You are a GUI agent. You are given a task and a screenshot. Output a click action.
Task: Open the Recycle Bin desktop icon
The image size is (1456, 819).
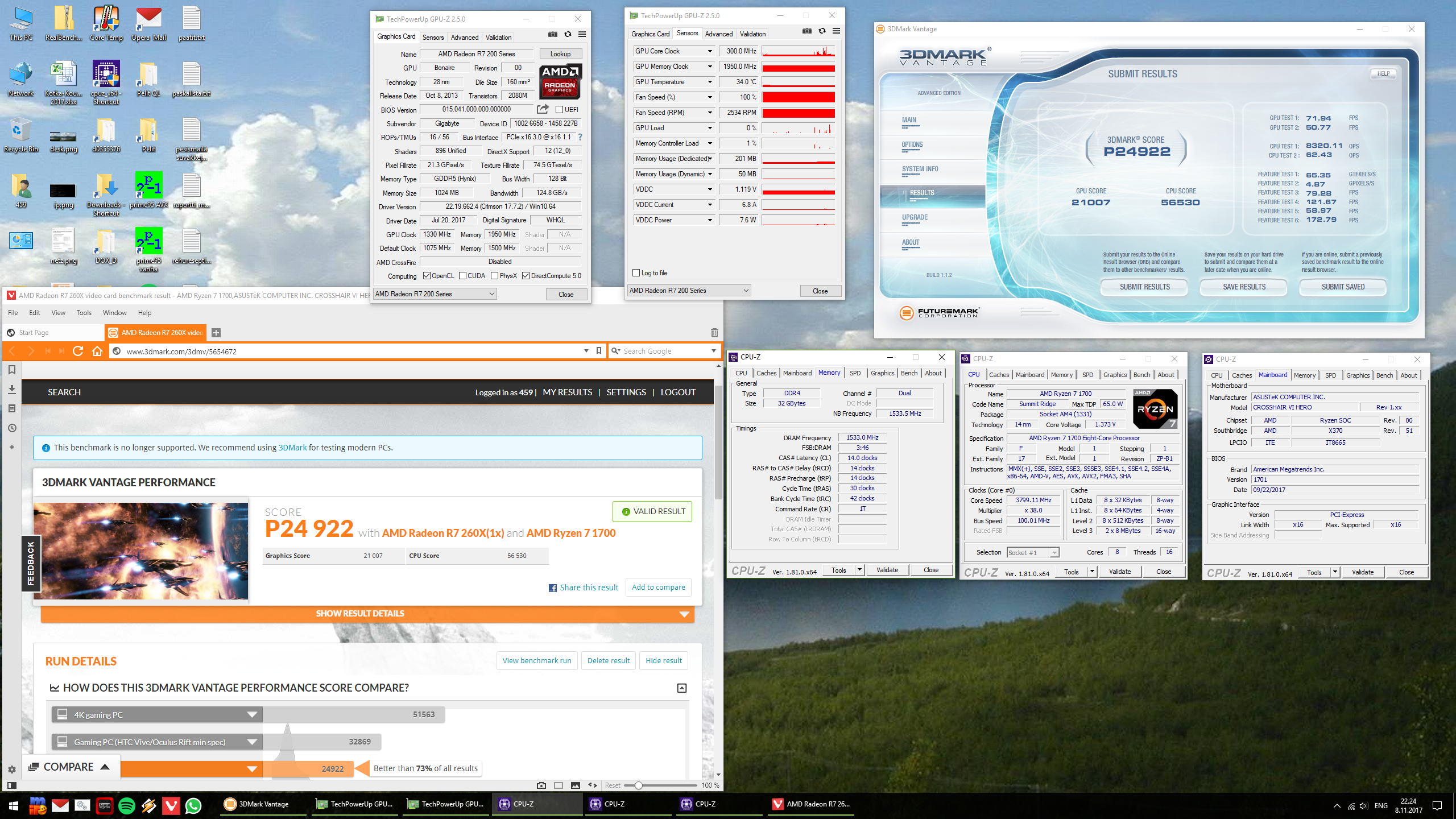(x=21, y=135)
